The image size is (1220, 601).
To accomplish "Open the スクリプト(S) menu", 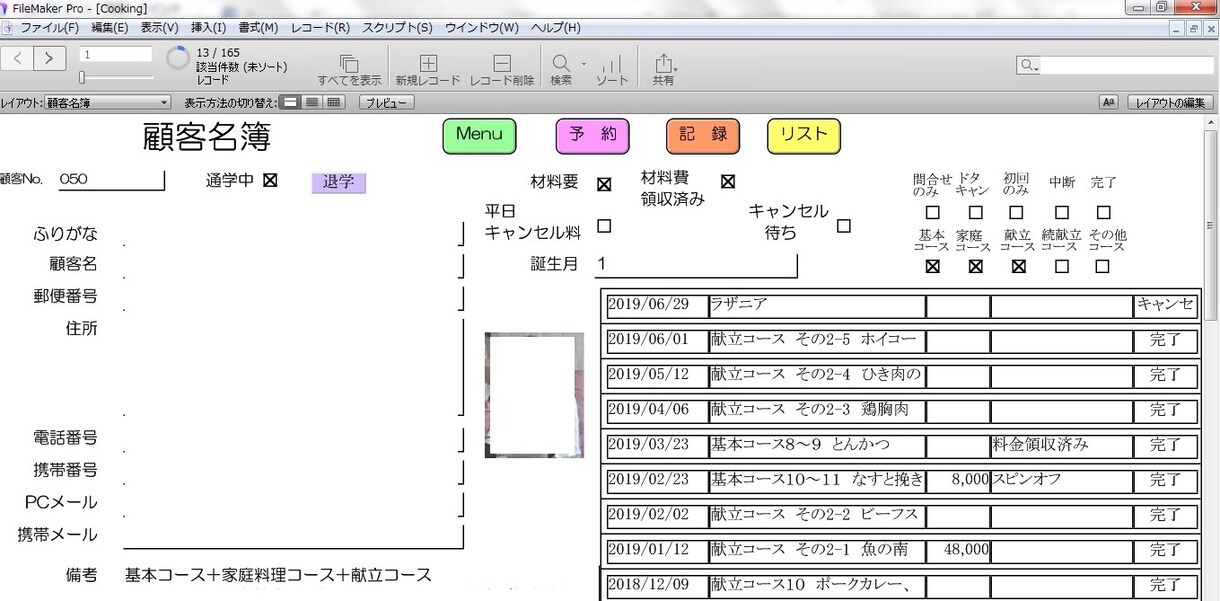I will coord(397,28).
